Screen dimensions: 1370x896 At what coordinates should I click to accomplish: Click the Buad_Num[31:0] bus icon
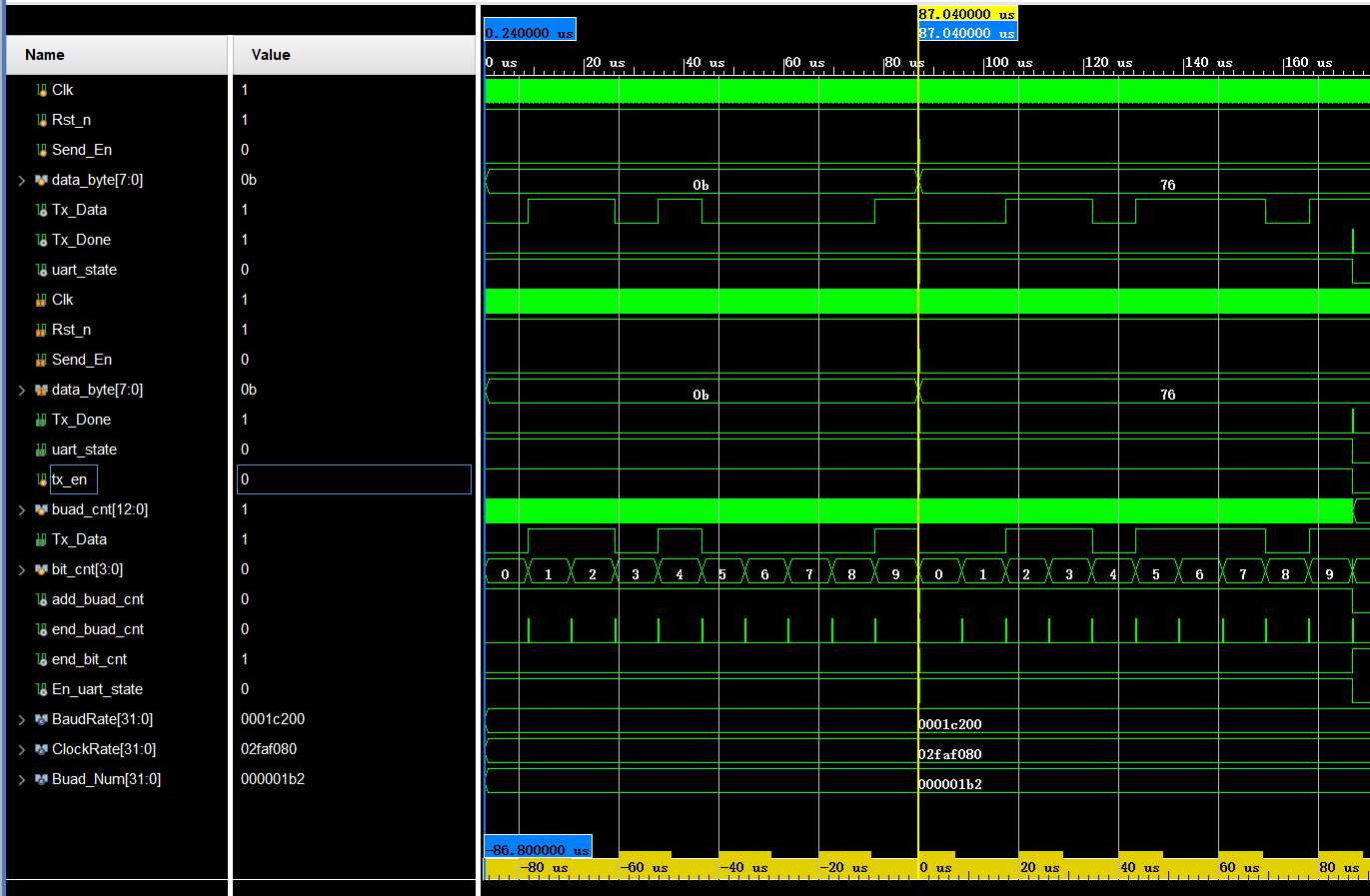pyautogui.click(x=41, y=779)
